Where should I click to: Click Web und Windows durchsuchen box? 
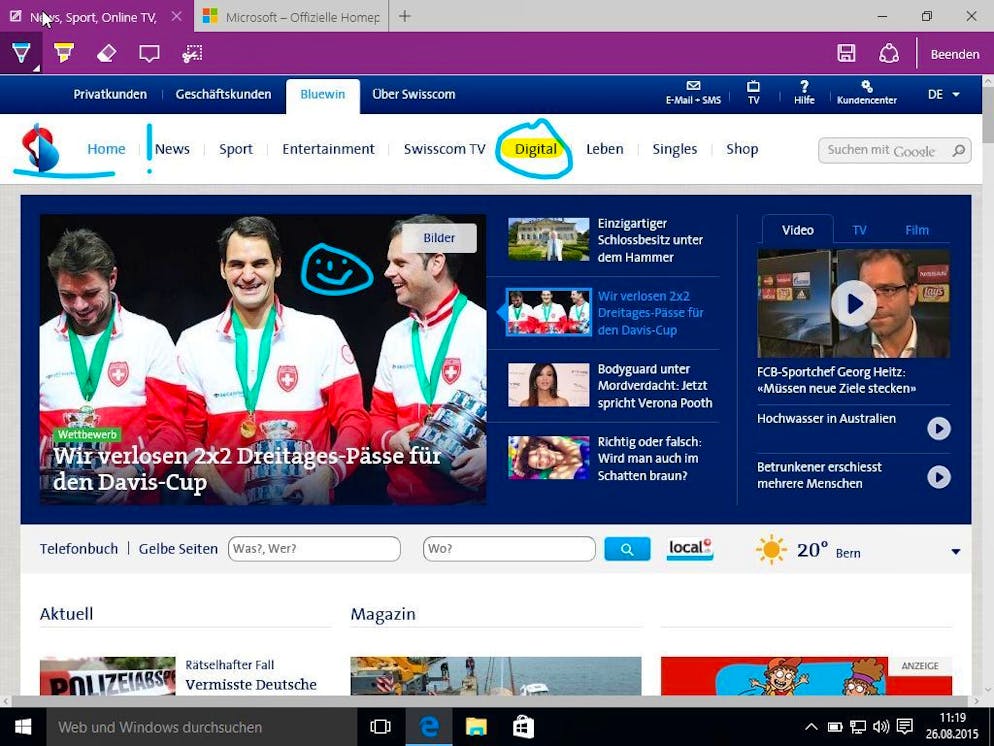tap(202, 727)
